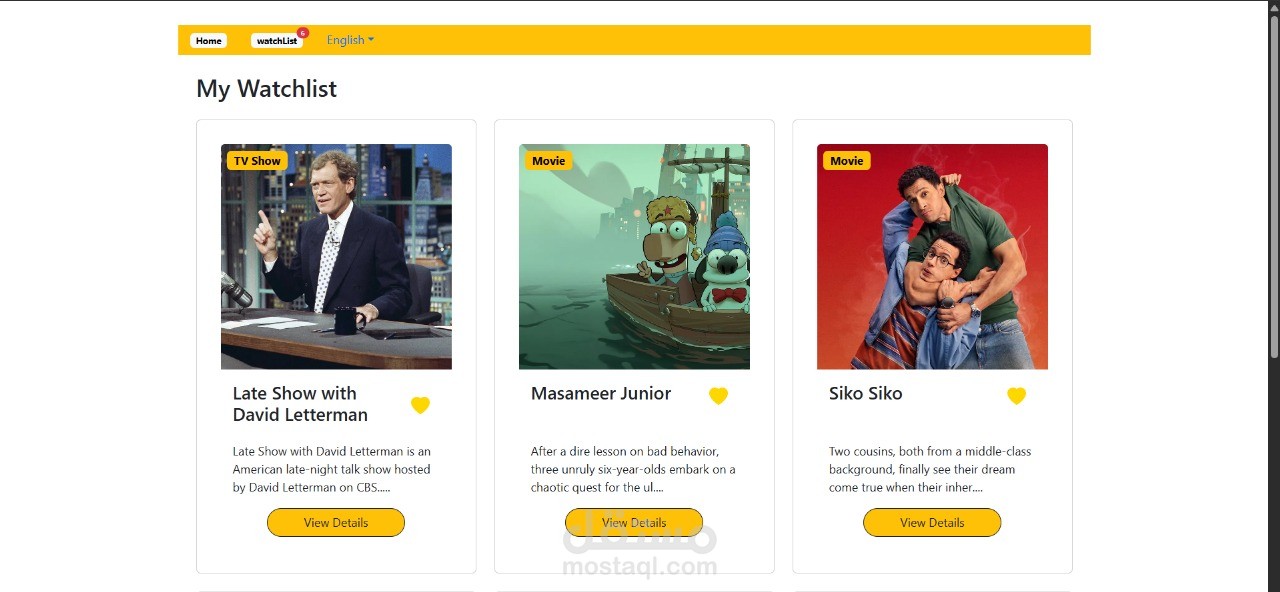Click the Late Show with David Letterman title
This screenshot has height=592, width=1280.
coord(300,404)
